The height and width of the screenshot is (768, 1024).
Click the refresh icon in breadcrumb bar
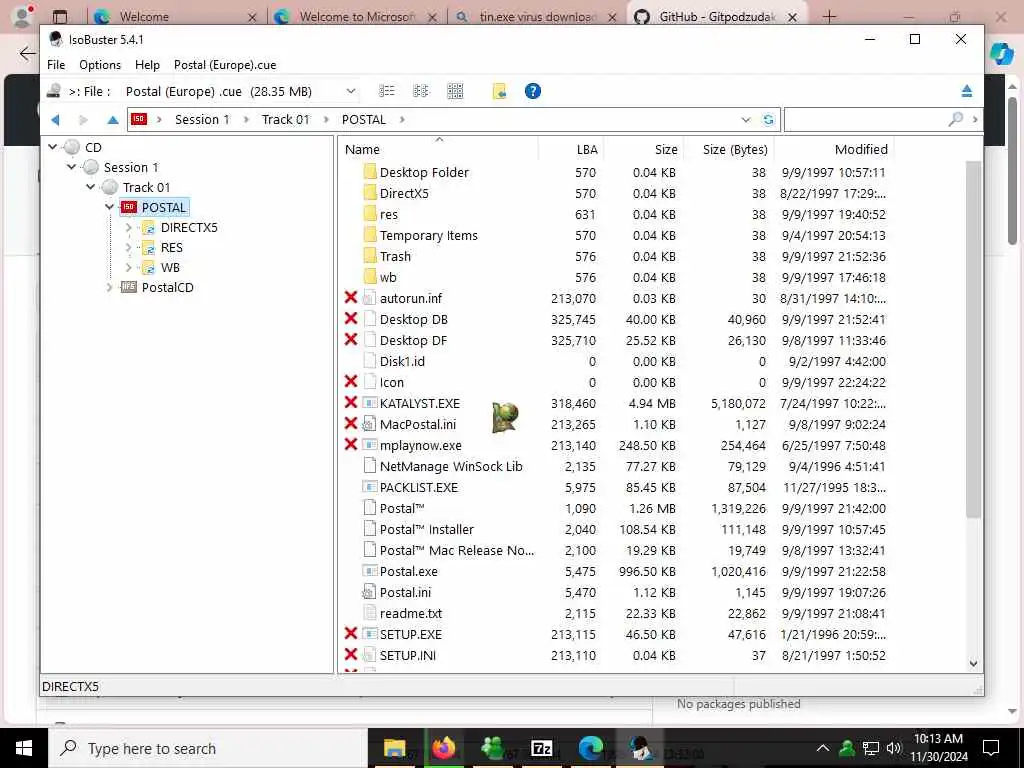pos(768,120)
